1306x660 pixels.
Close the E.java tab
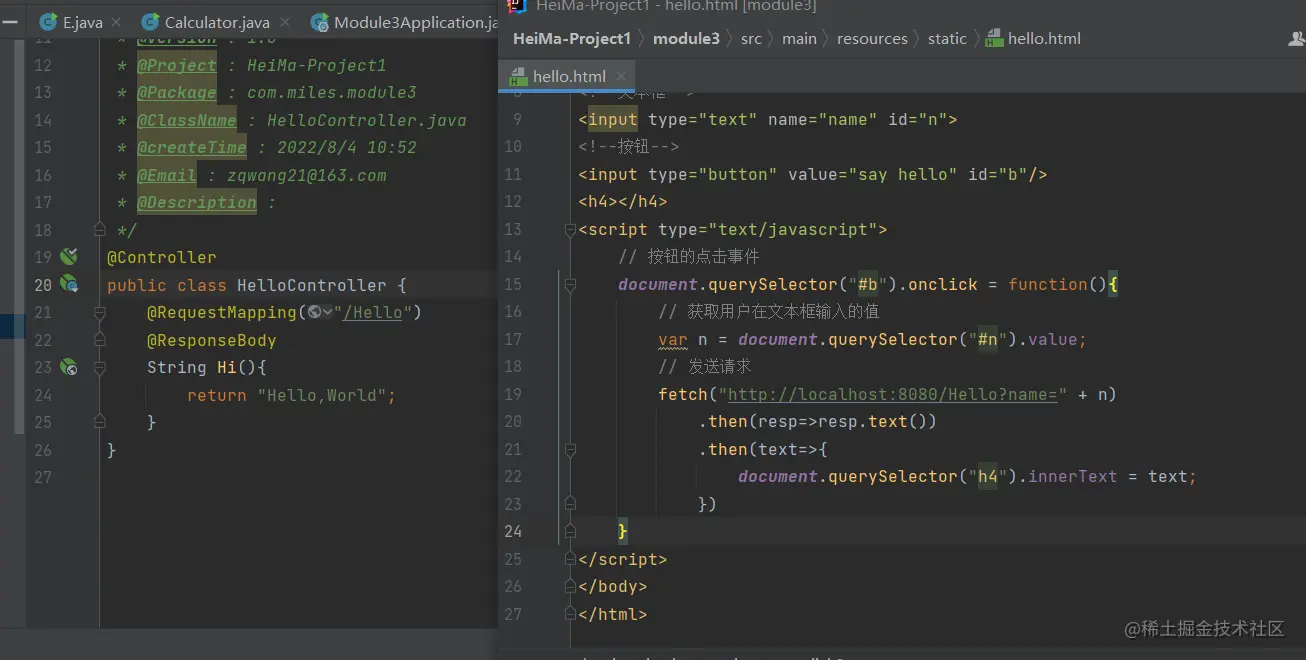114,22
